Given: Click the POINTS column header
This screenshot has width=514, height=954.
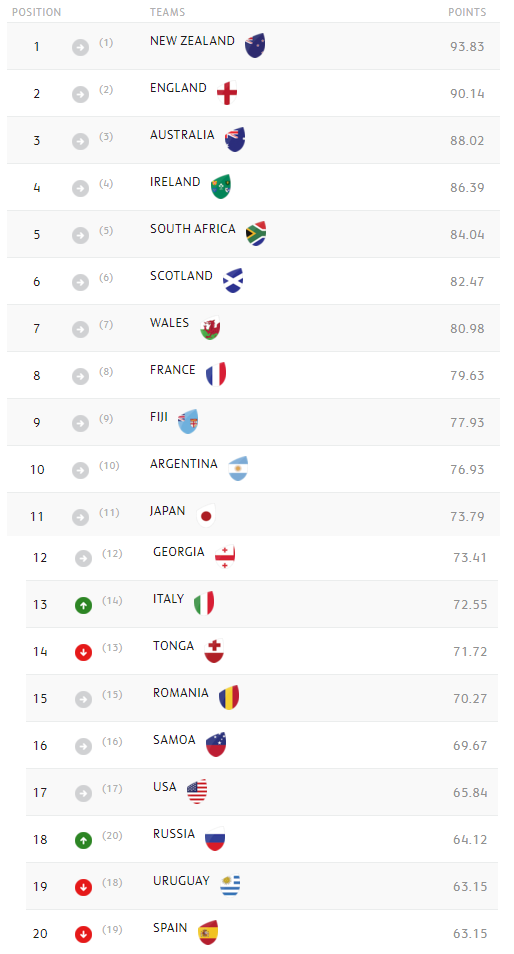Looking at the screenshot, I should 467,12.
